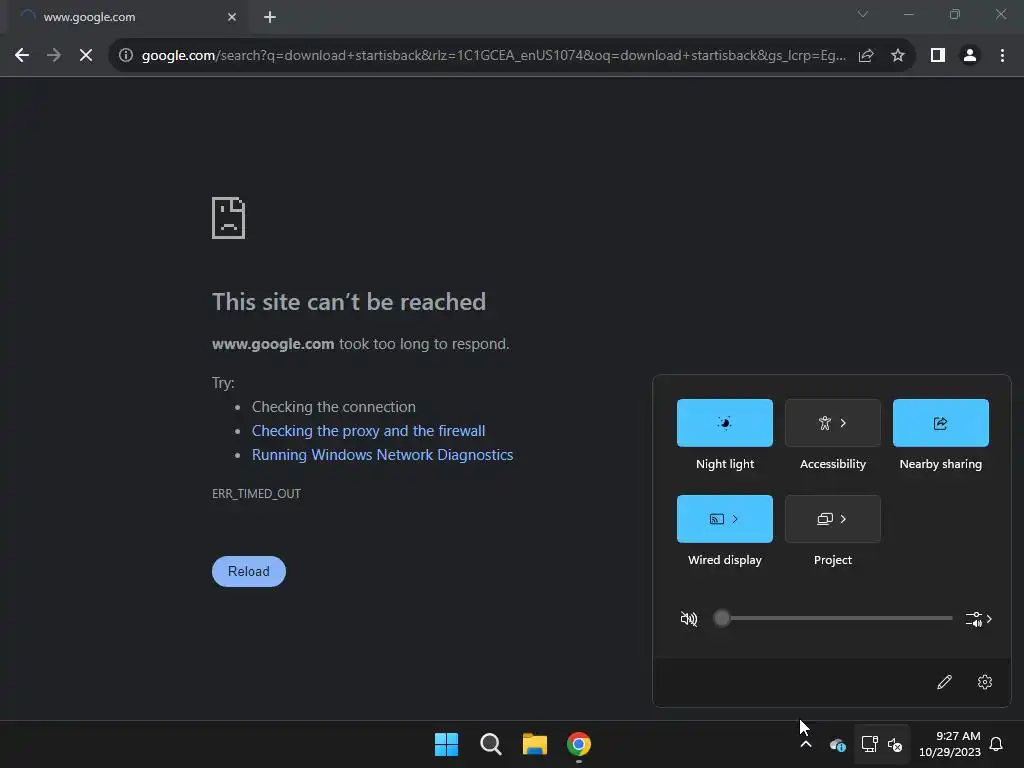
Task: Click the forward navigation arrow
Action: (54, 56)
